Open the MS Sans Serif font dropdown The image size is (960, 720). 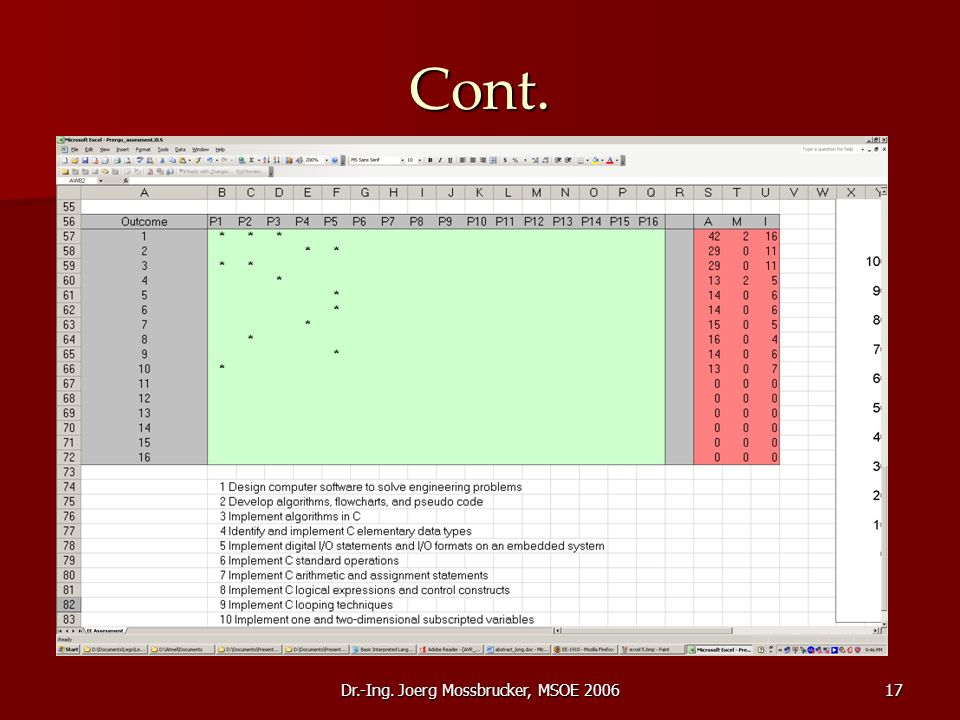[402, 160]
